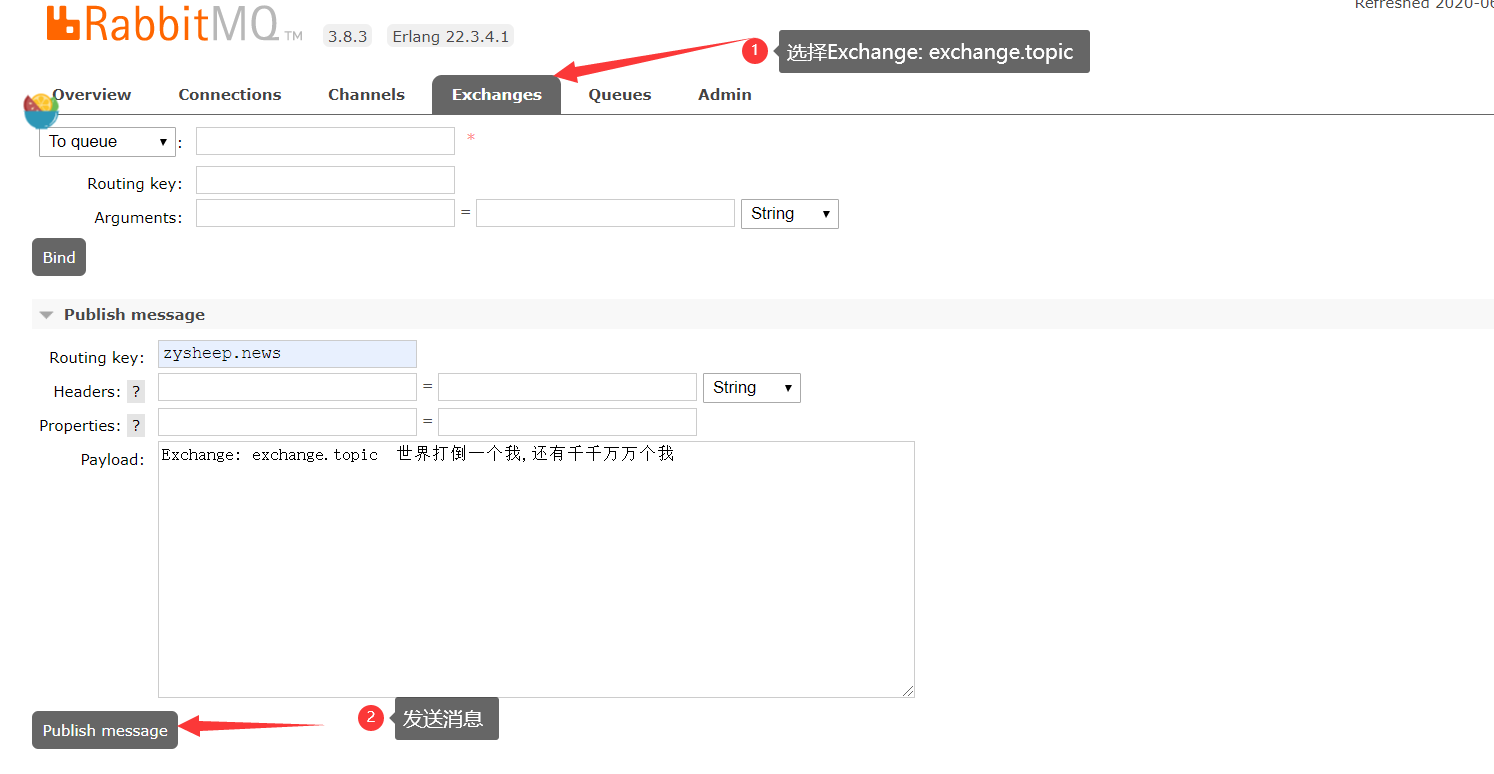The width and height of the screenshot is (1494, 774).
Task: Click the binding Arguments key field
Action: pyautogui.click(x=325, y=213)
